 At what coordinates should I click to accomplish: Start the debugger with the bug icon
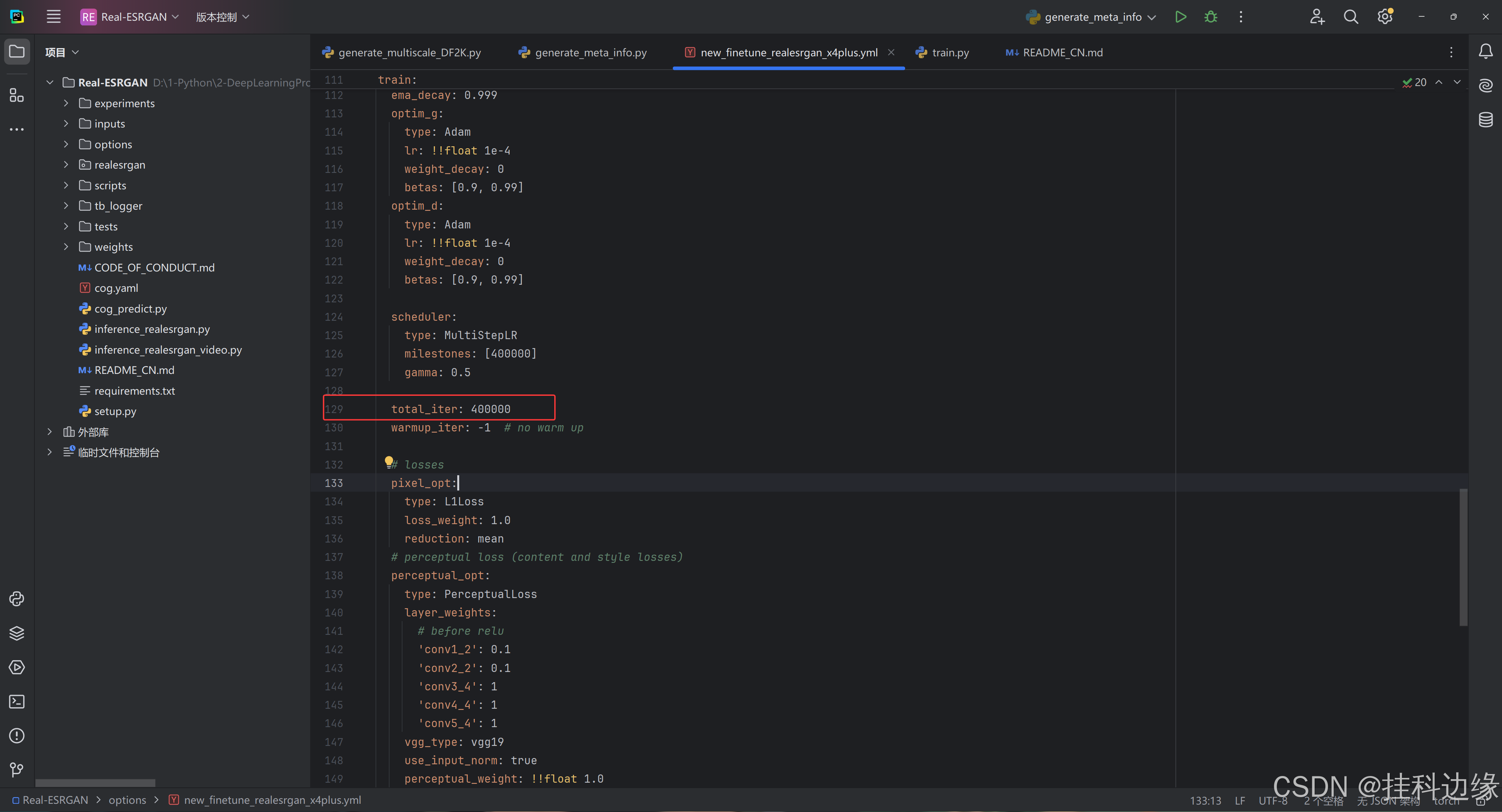1211,17
